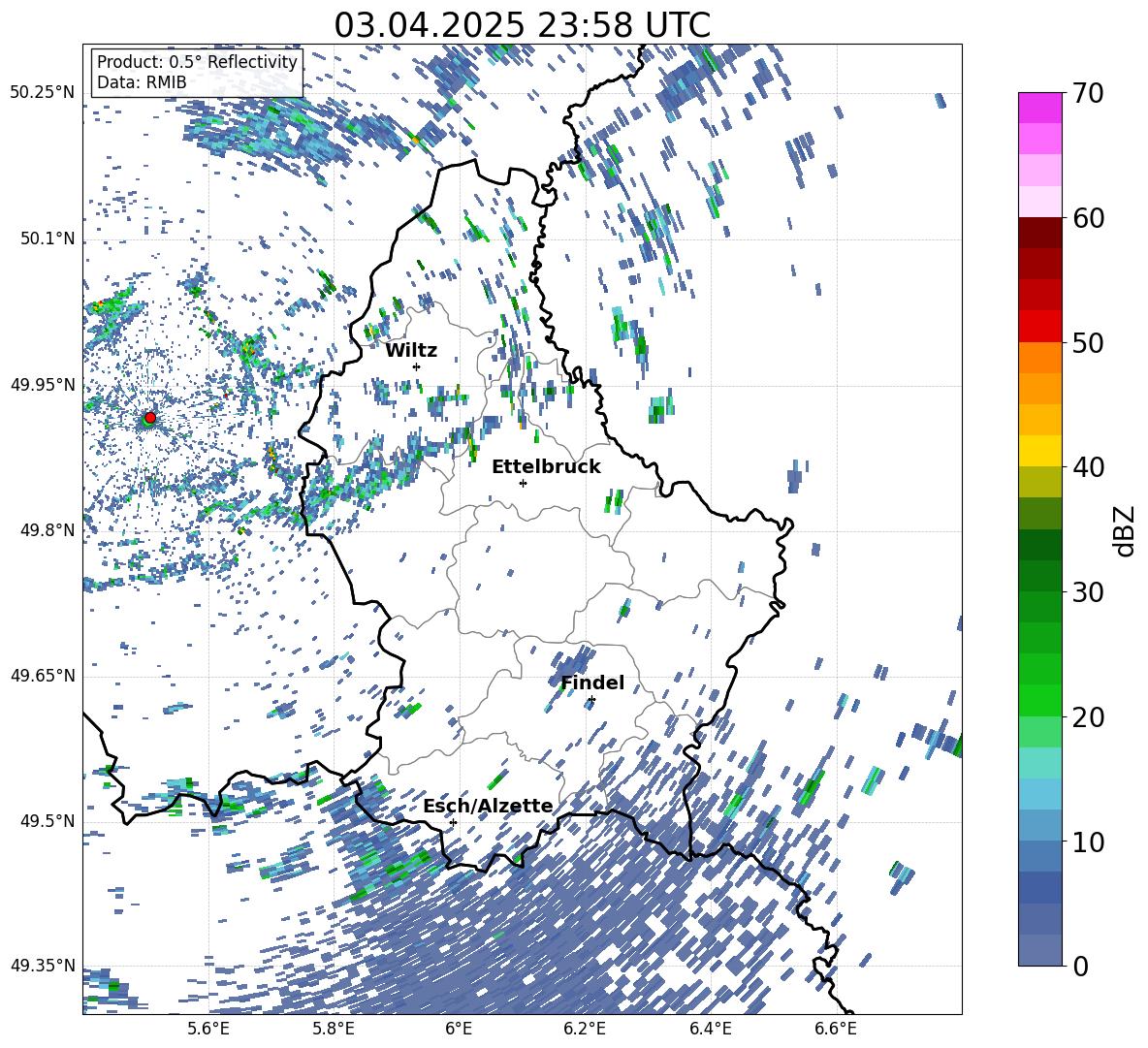The width and height of the screenshot is (1148, 1048).
Task: Click the 6.2°E longitude label
Action: [x=585, y=1029]
